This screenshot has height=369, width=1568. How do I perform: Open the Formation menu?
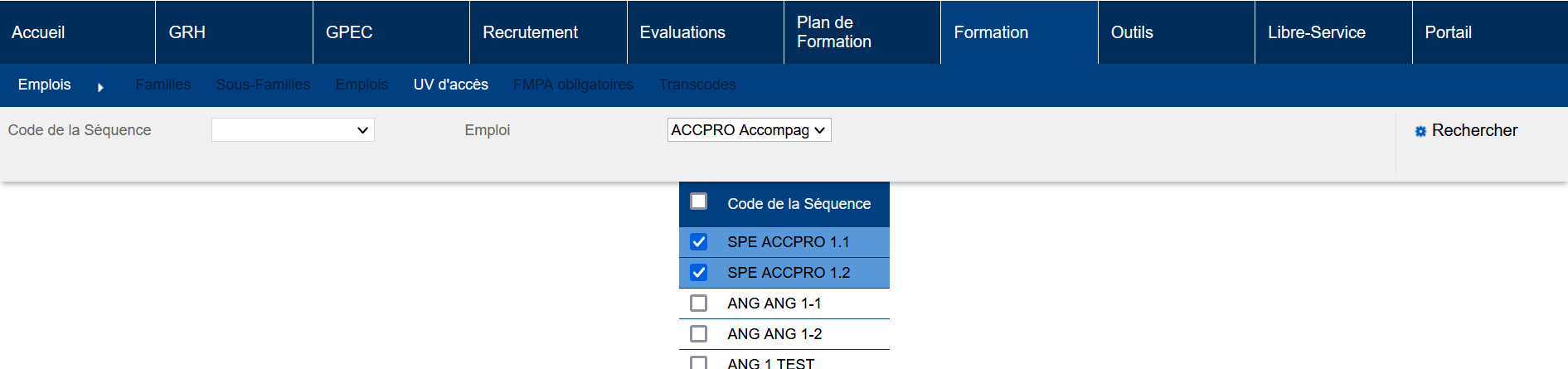click(991, 32)
